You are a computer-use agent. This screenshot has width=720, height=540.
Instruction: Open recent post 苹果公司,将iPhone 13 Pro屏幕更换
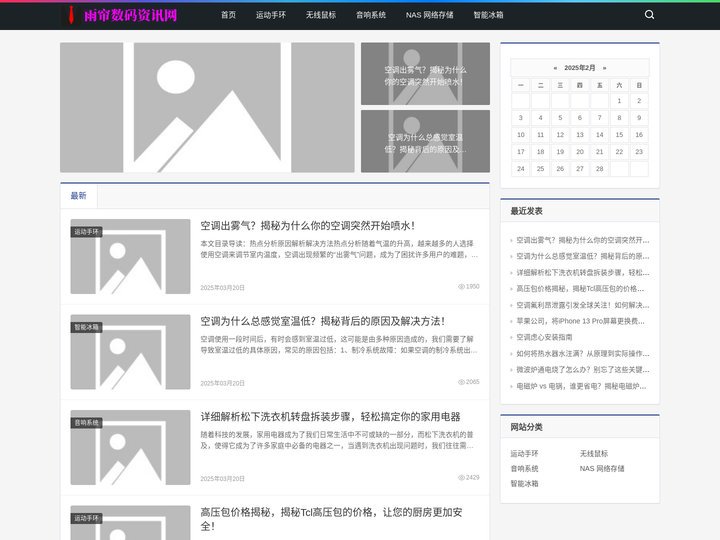(580, 321)
